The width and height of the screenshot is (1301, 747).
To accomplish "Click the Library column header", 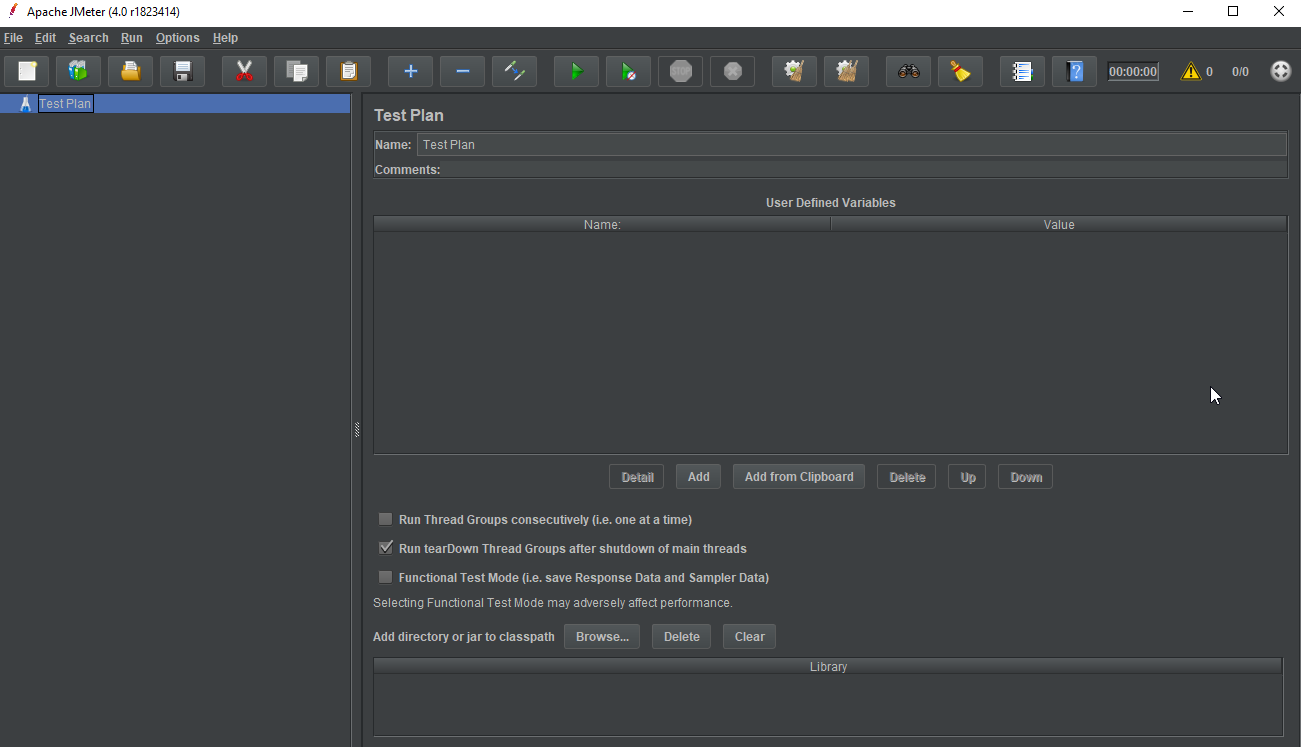I will tap(828, 667).
